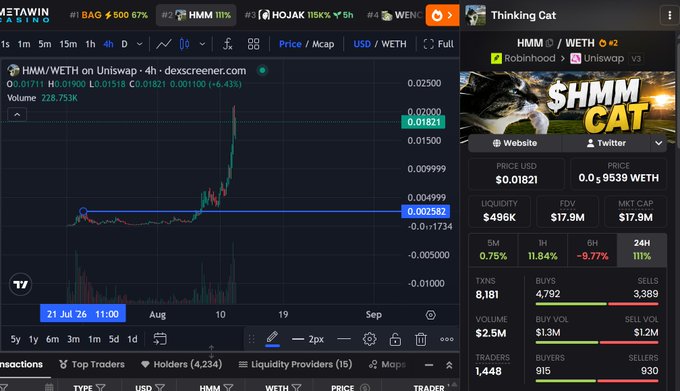Open the Top Traders tab

tap(92, 364)
